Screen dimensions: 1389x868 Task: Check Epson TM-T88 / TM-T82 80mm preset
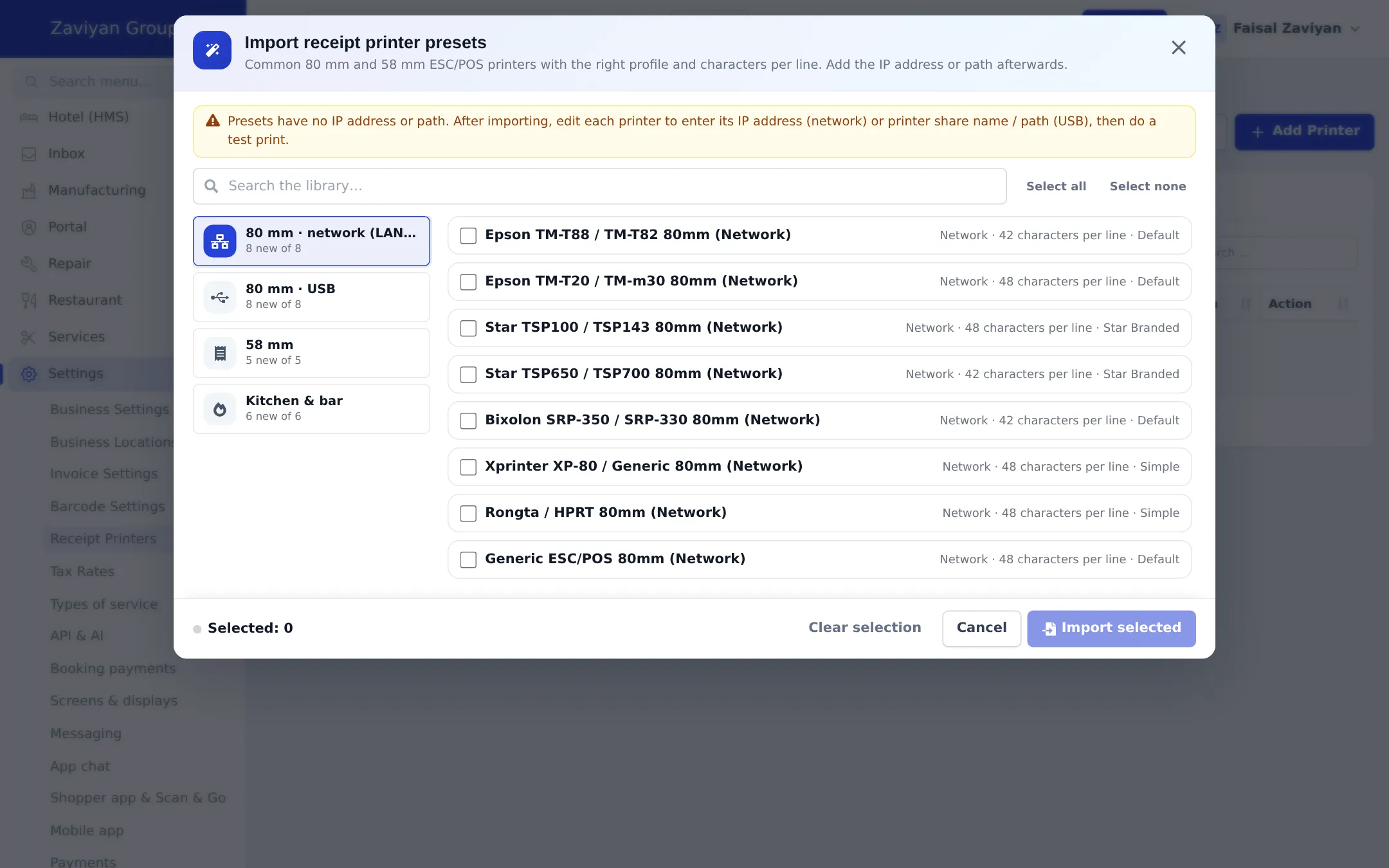[x=468, y=235]
